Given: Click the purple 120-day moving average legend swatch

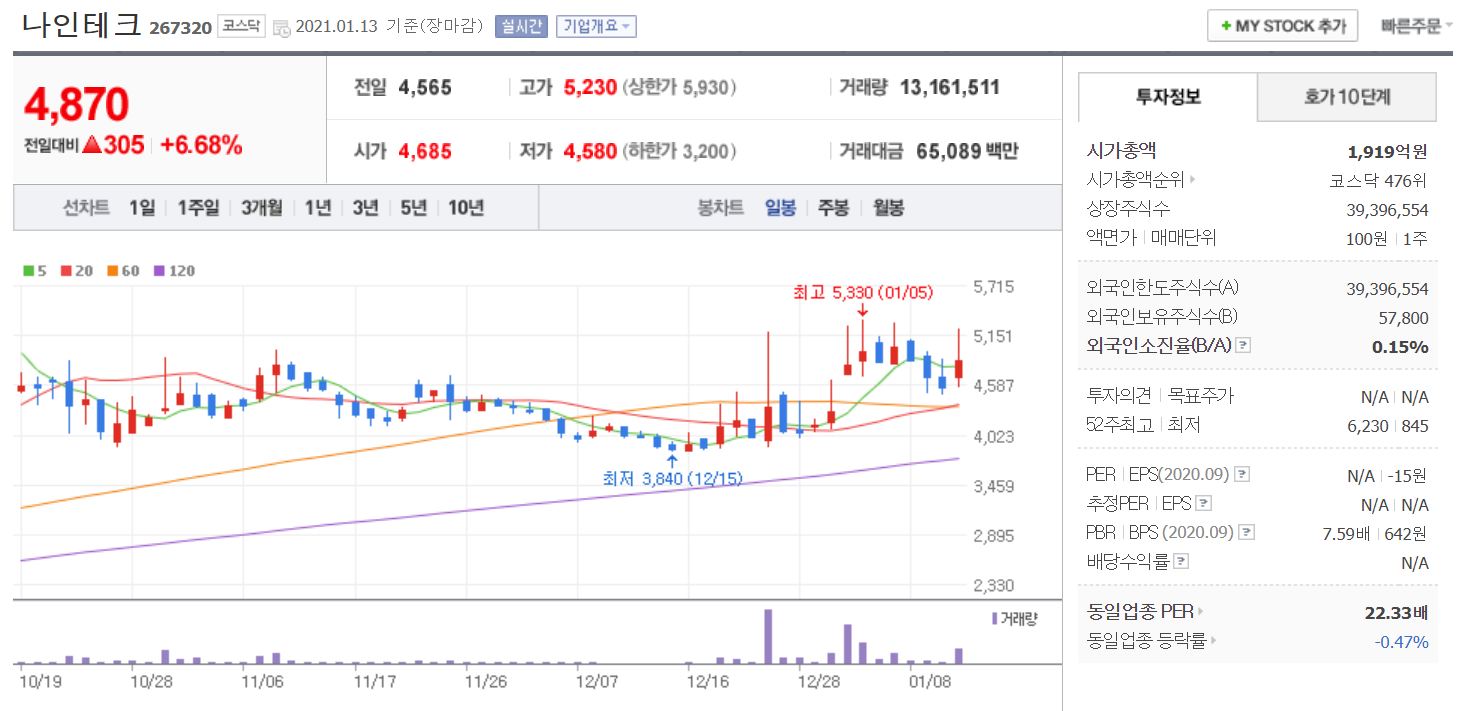Looking at the screenshot, I should coord(159,271).
